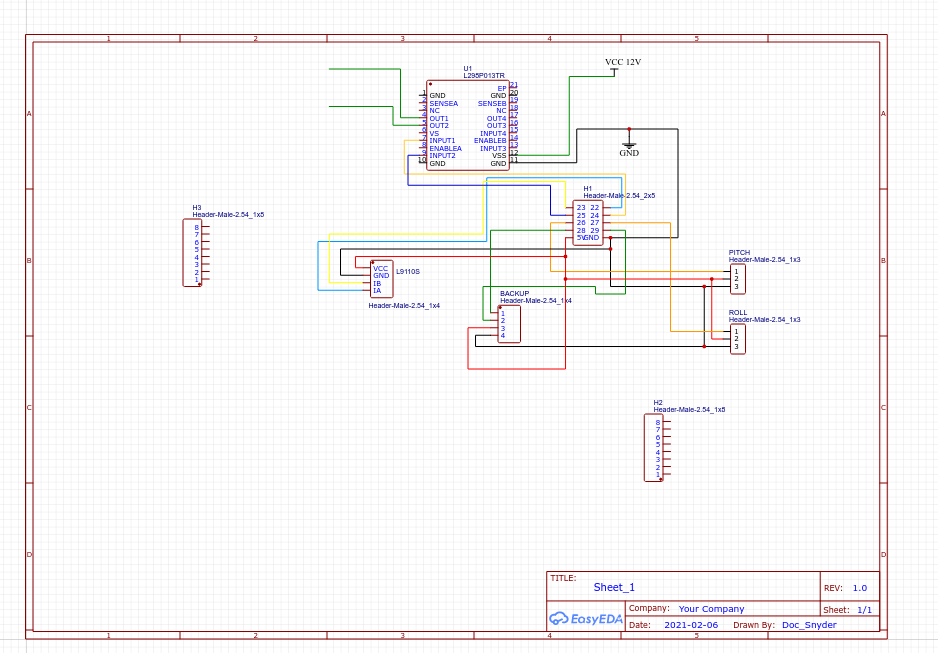Click the VCC 12V power symbol
This screenshot has height=653, width=938.
[x=622, y=63]
